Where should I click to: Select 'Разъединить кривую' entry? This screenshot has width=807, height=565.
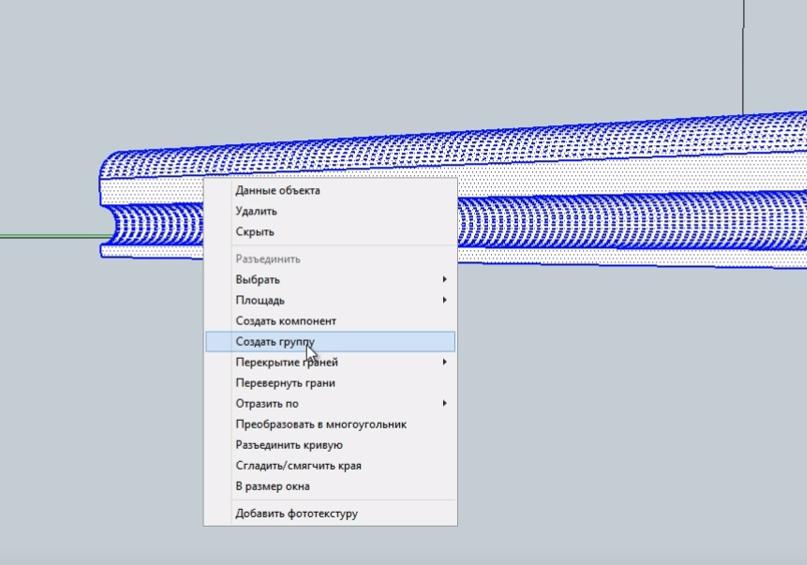pos(329,445)
